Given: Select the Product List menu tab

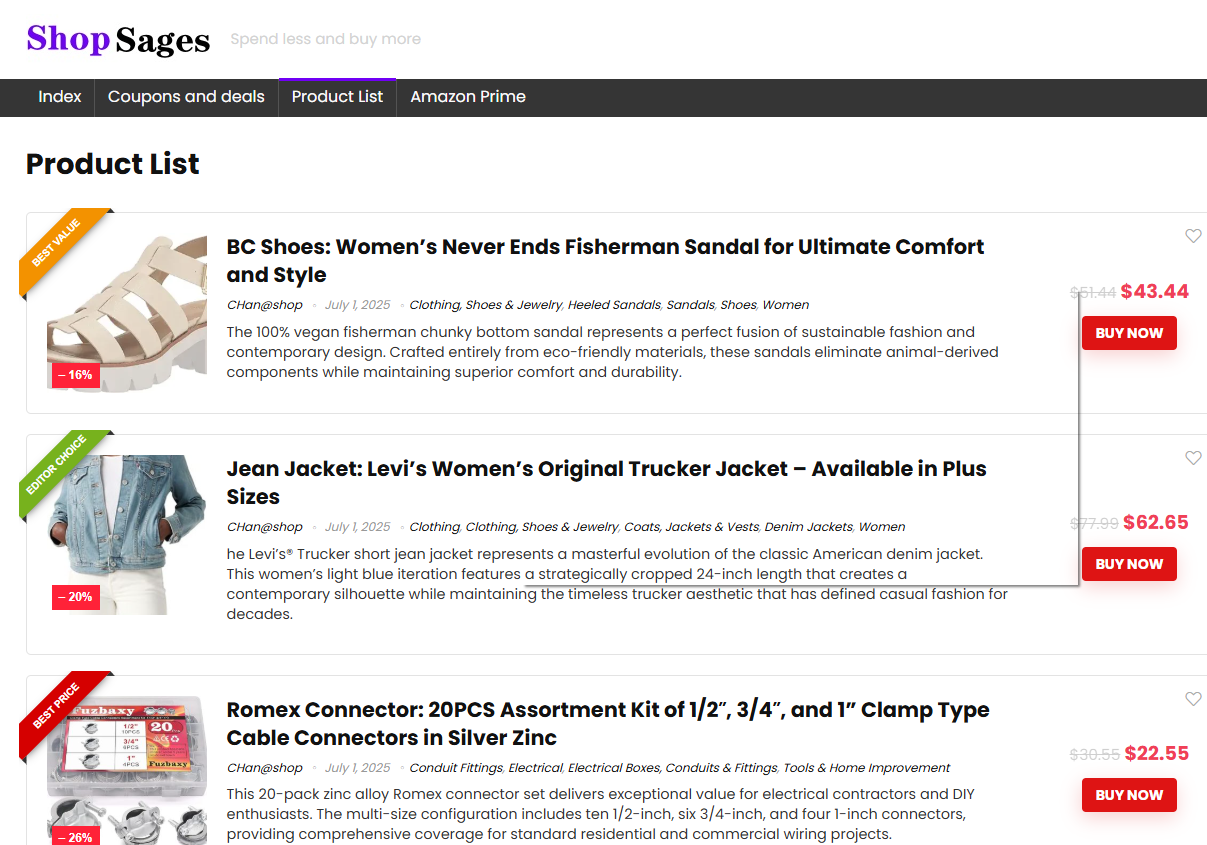Looking at the screenshot, I should click(337, 97).
